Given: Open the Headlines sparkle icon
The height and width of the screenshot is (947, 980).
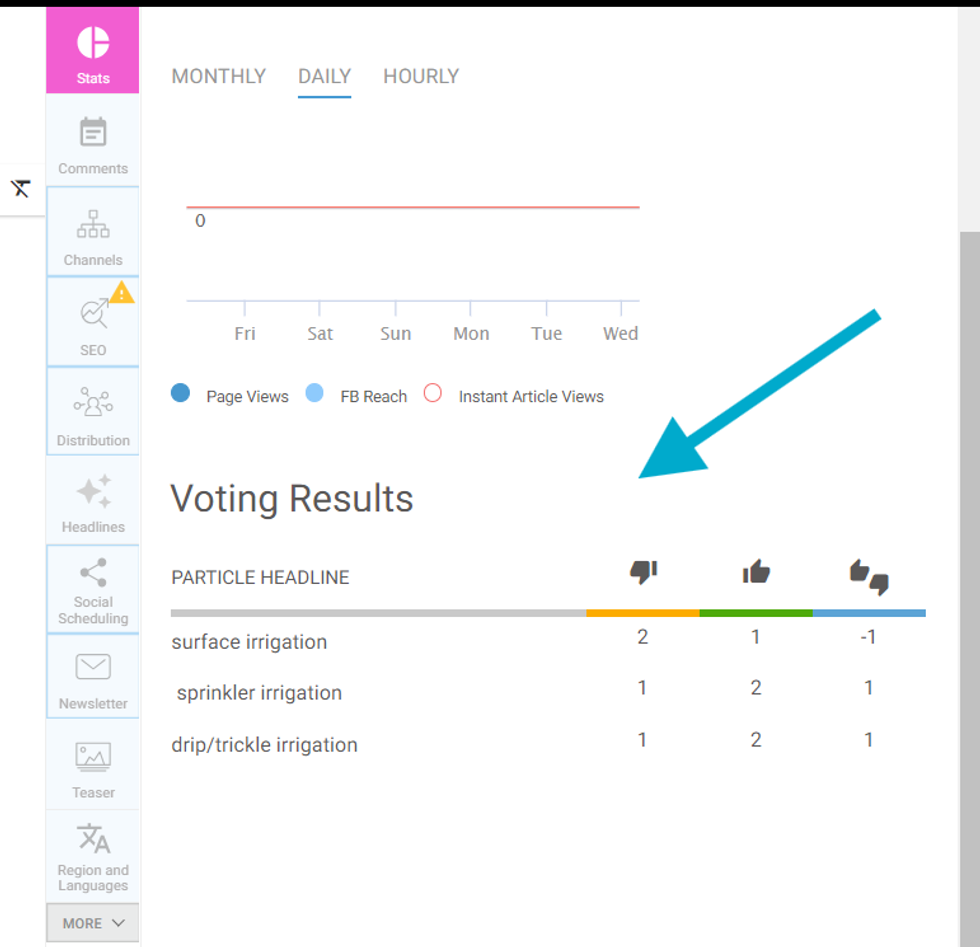Looking at the screenshot, I should [x=93, y=492].
